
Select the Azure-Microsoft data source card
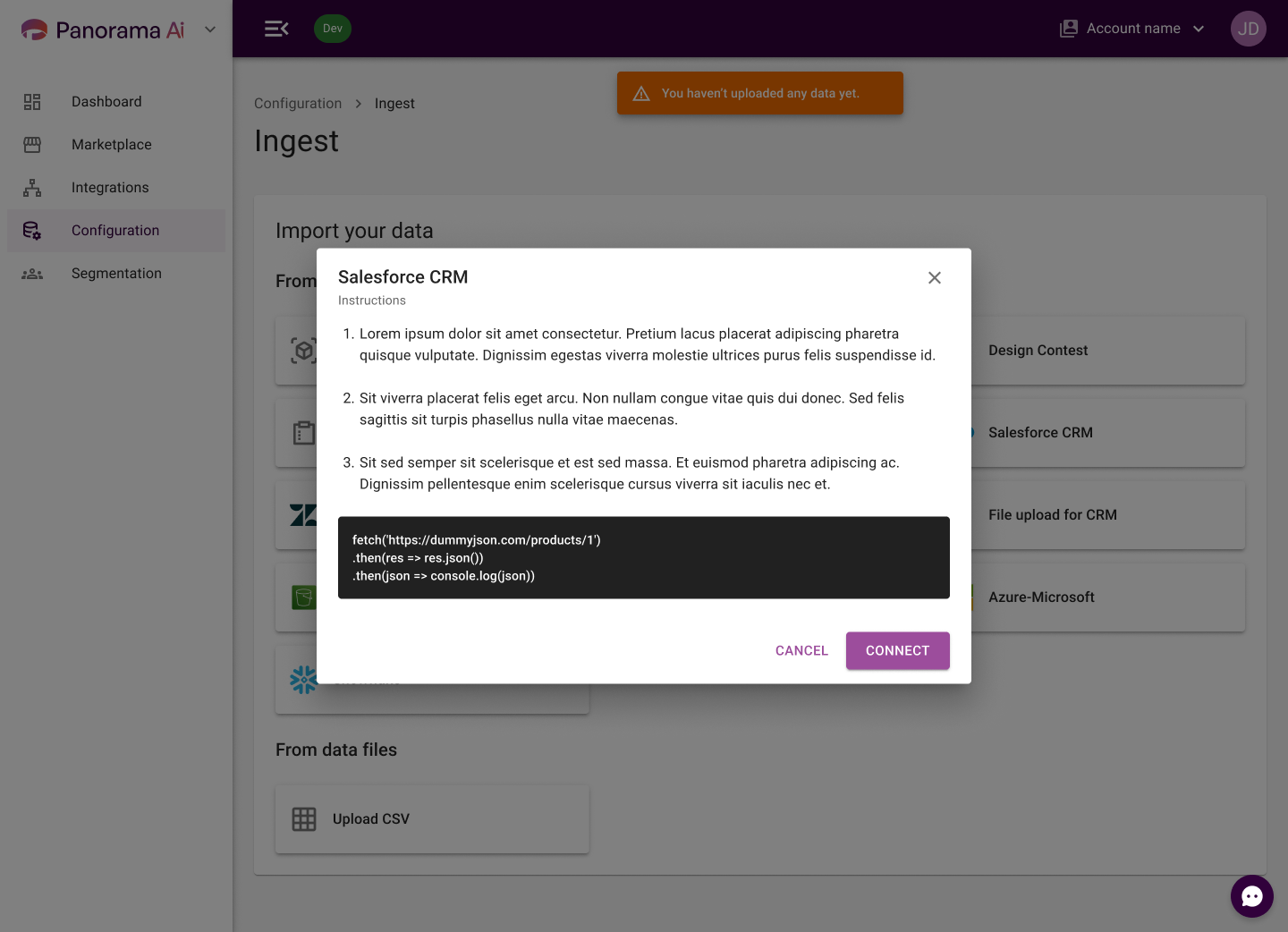[1107, 597]
